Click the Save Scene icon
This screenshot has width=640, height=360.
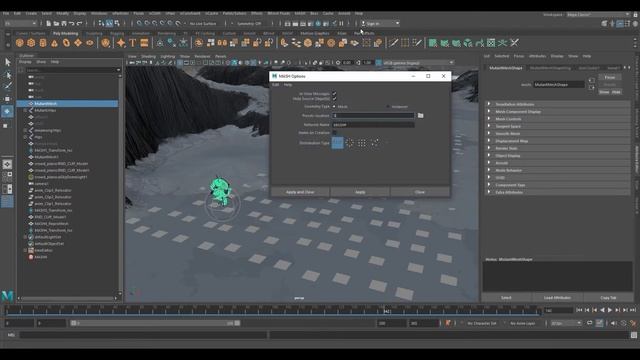(64, 24)
